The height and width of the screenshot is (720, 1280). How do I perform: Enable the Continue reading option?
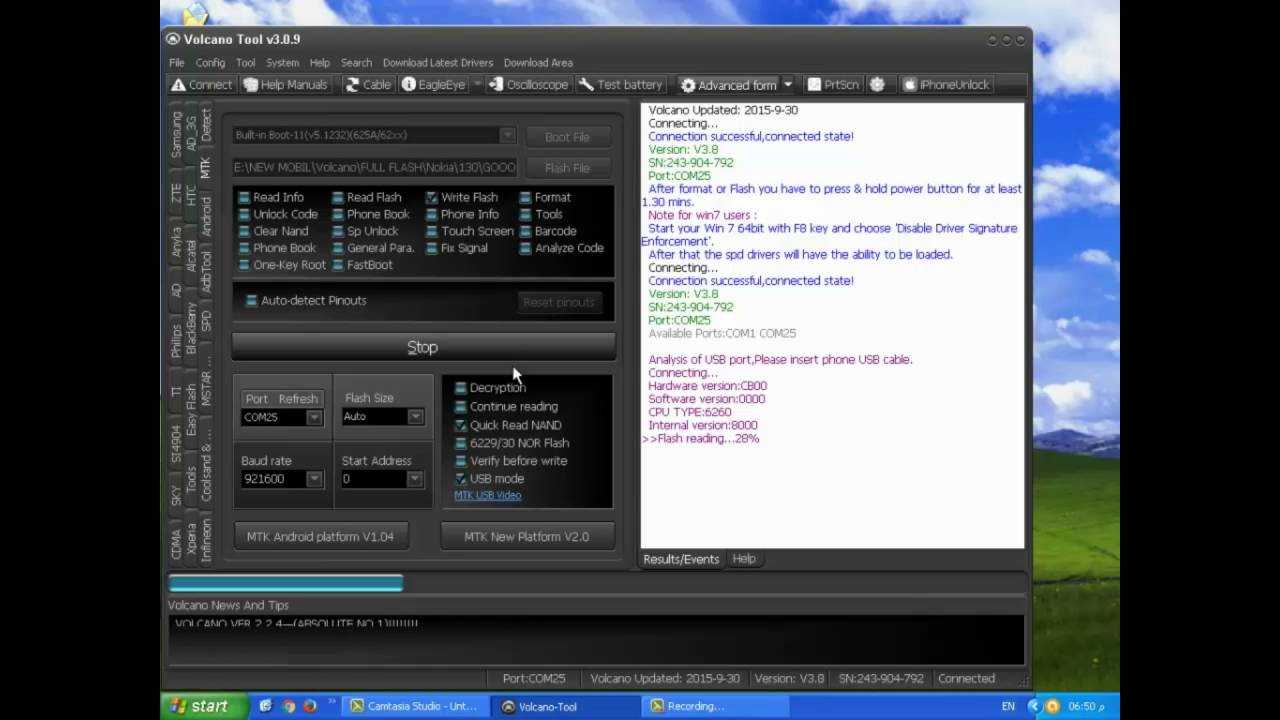(x=460, y=407)
